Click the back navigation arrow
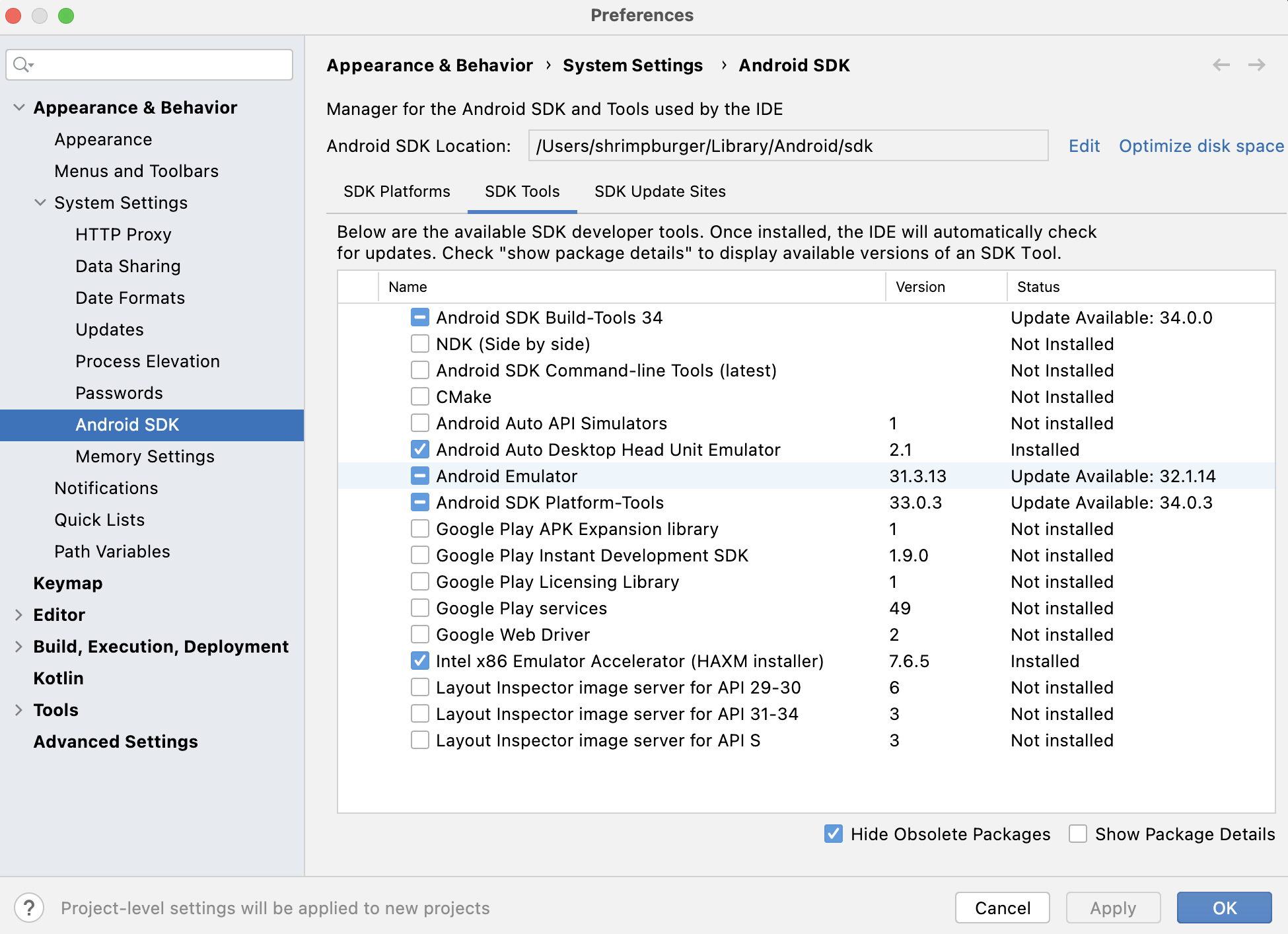 point(1221,65)
